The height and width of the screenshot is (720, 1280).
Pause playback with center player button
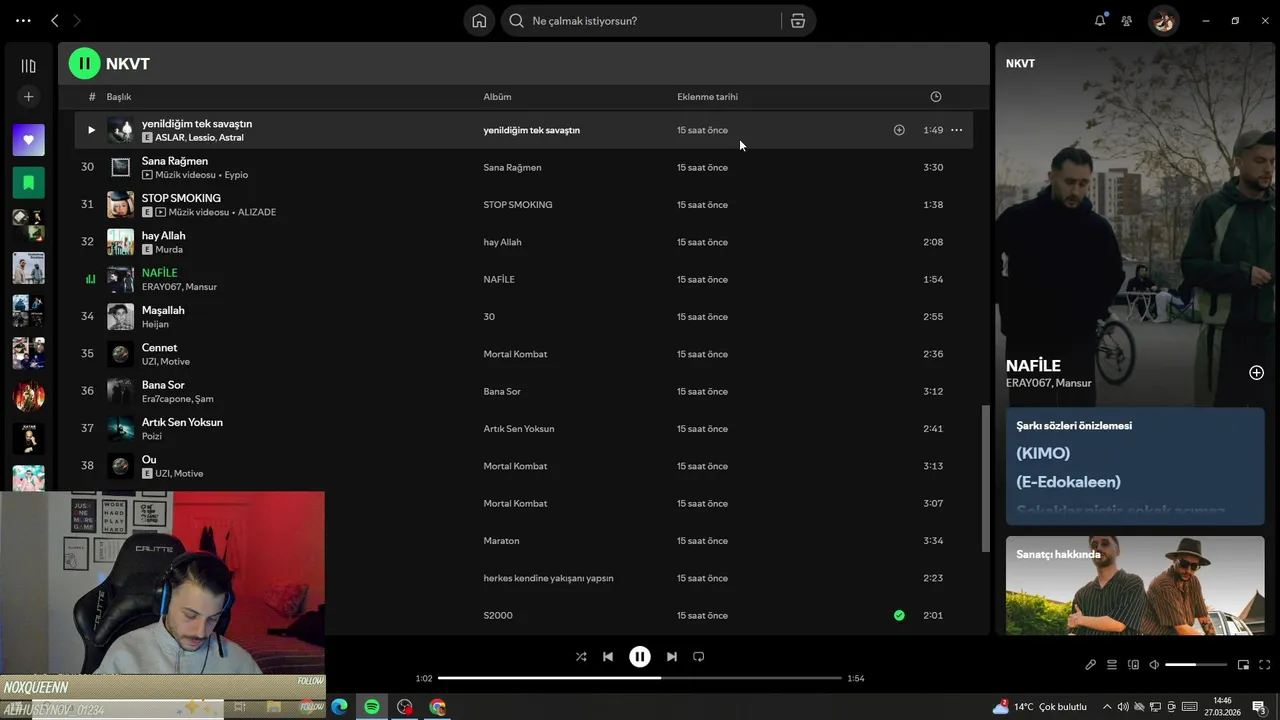click(640, 657)
